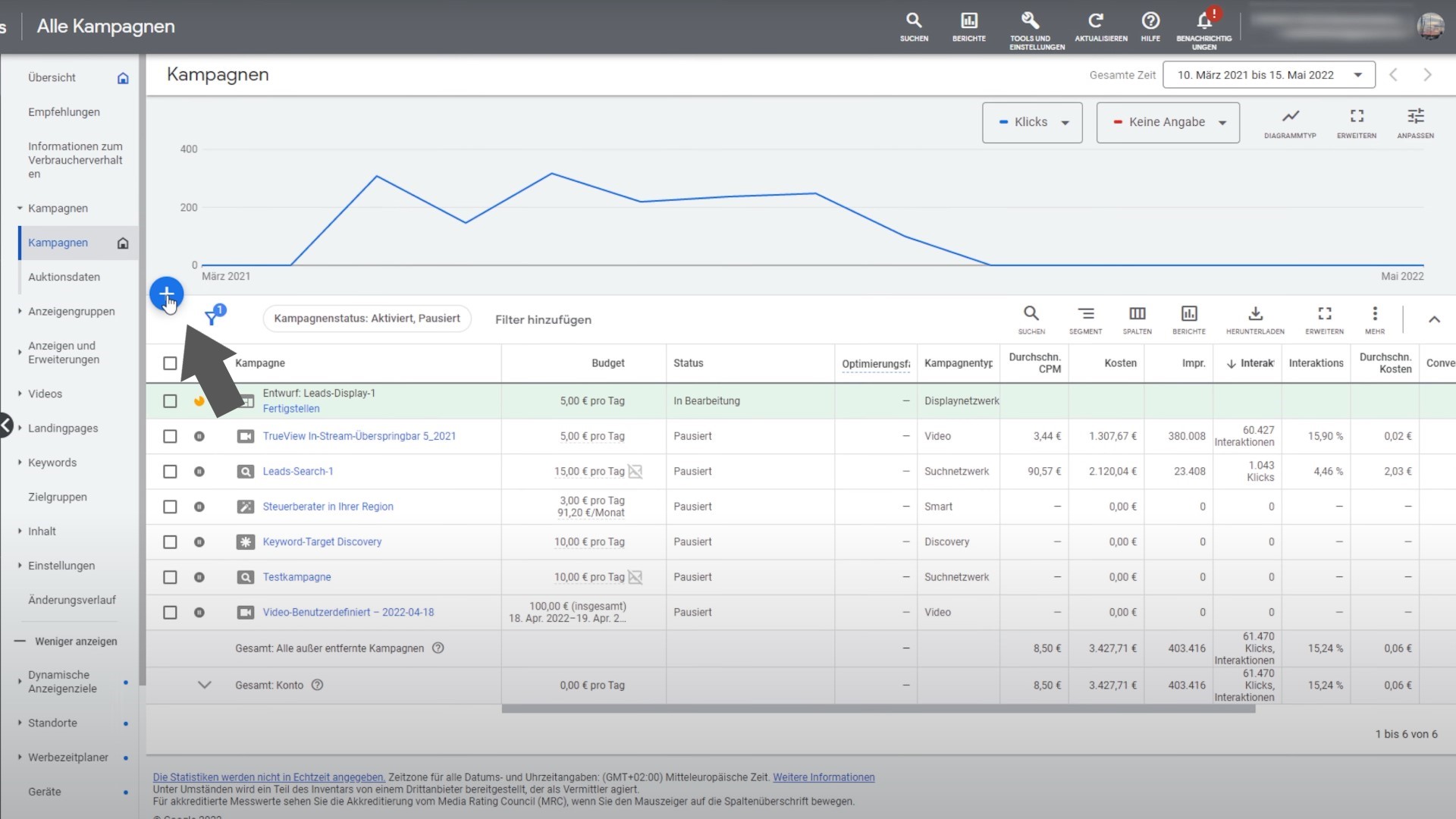Click the Kampagnenstatus filter chip
The width and height of the screenshot is (1456, 819).
pos(367,318)
